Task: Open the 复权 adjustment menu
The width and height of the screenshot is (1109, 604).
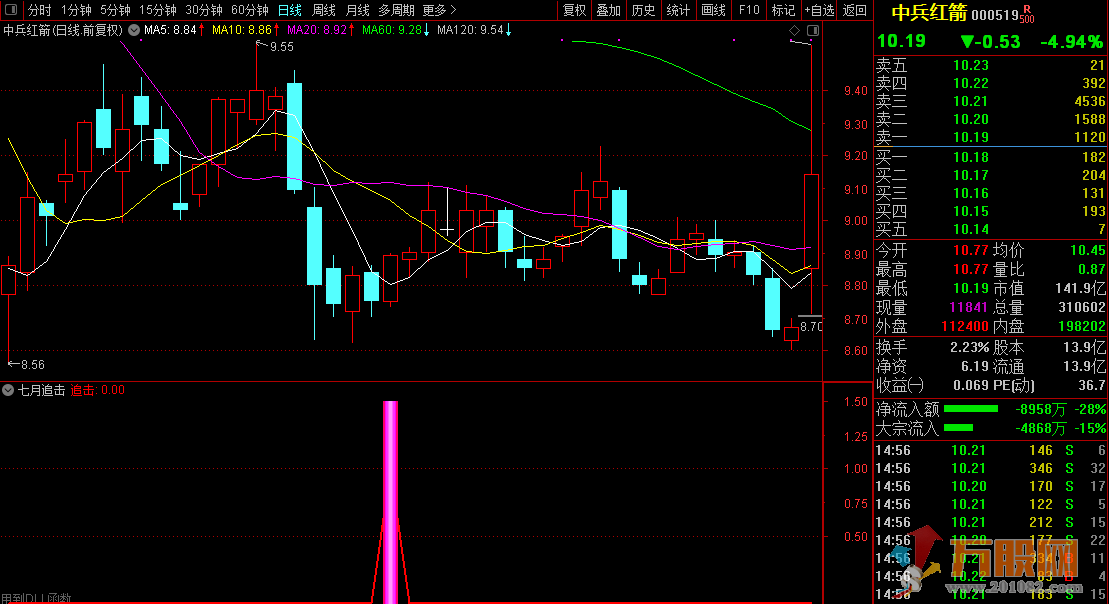Action: (574, 10)
